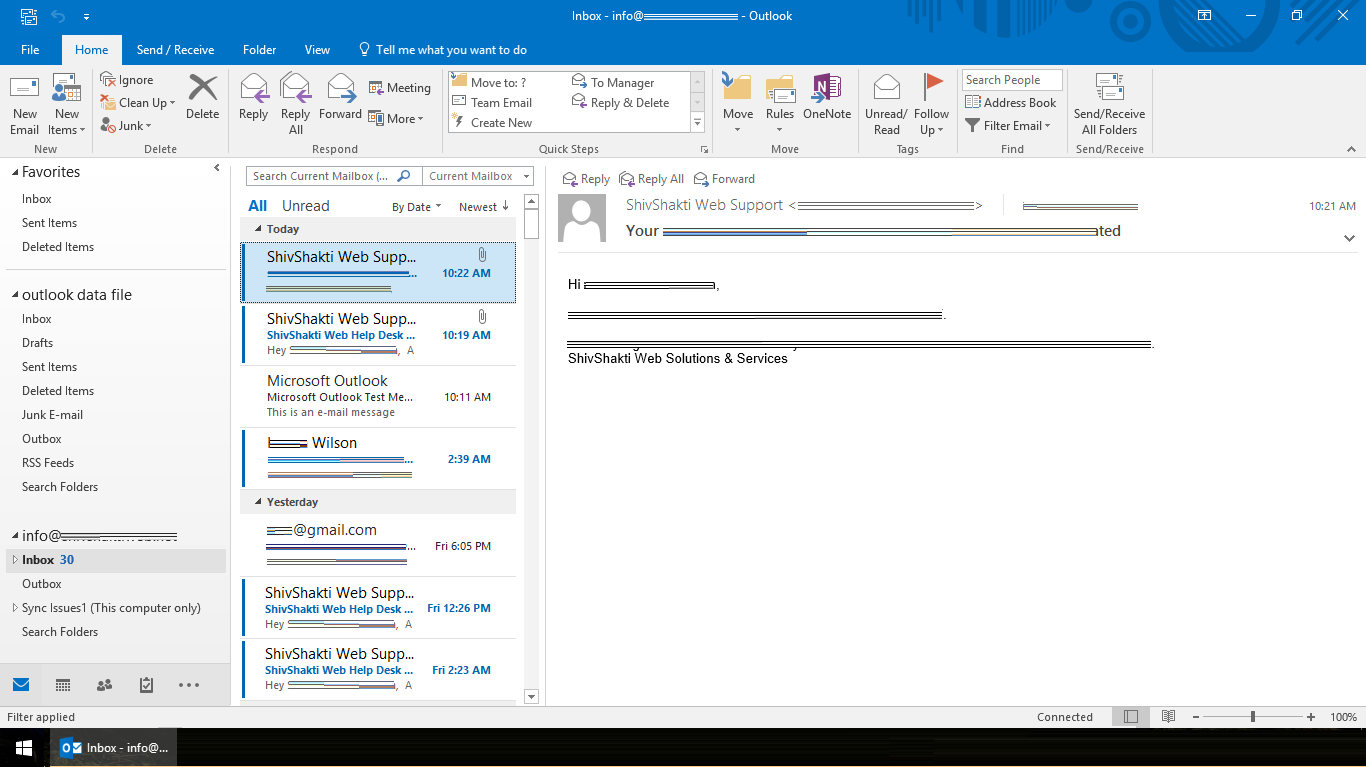Switch to Tasks view icon
Image resolution: width=1366 pixels, height=767 pixels.
(147, 685)
